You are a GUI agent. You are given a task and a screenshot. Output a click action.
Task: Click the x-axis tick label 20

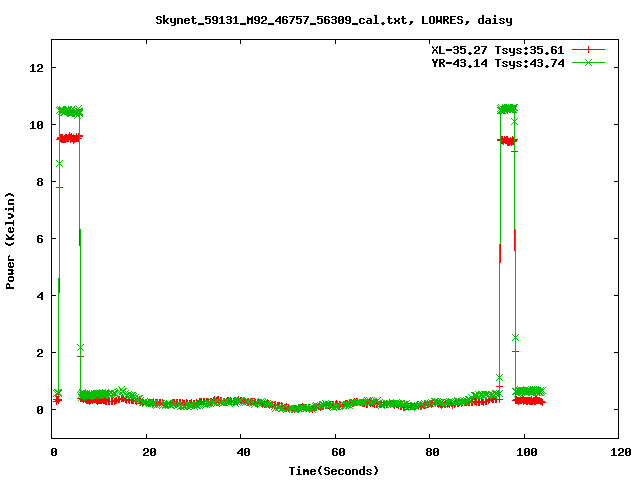pos(149,452)
